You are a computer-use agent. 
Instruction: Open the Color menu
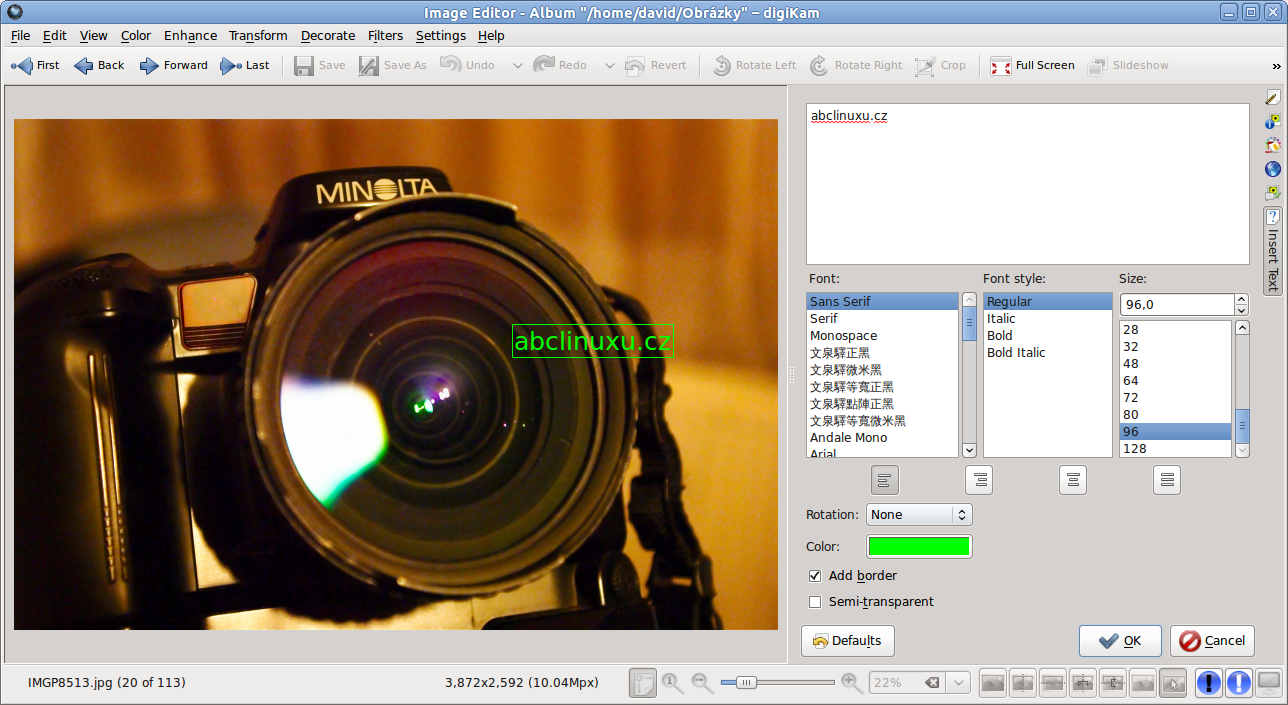136,35
